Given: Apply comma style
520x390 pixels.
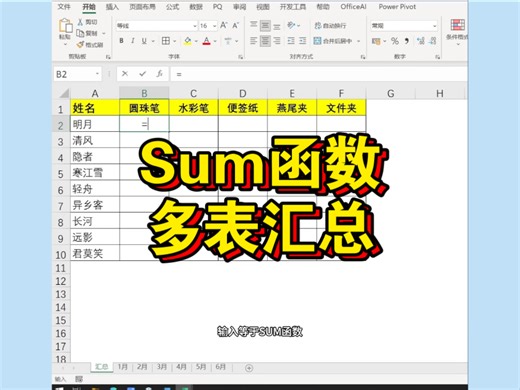Looking at the screenshot, I should pos(407,41).
